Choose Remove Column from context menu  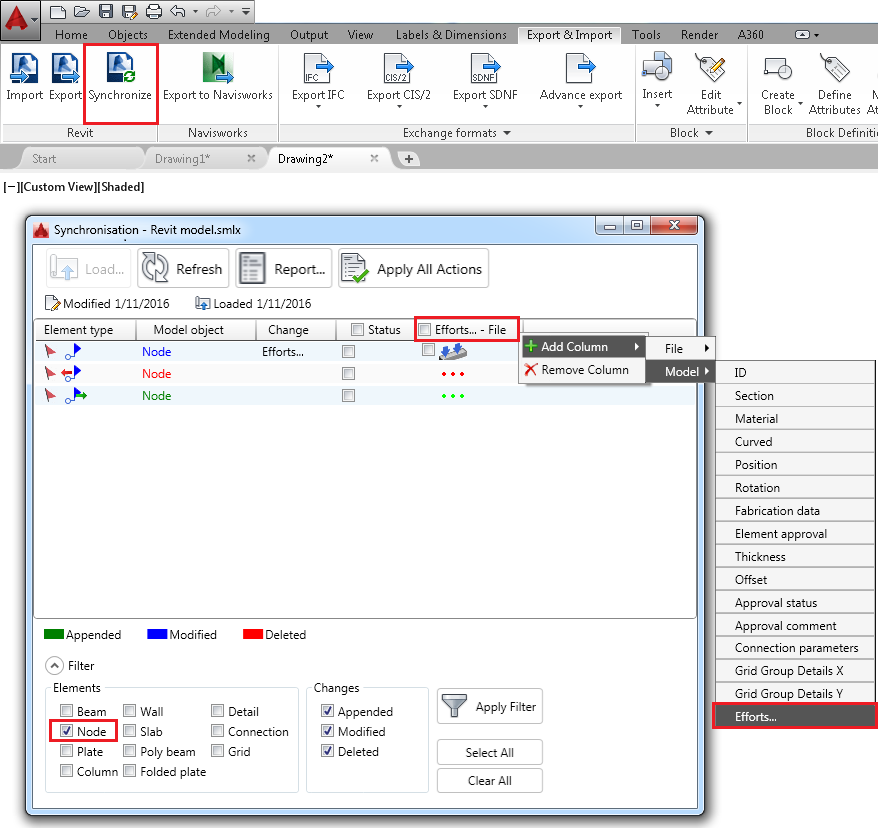583,370
